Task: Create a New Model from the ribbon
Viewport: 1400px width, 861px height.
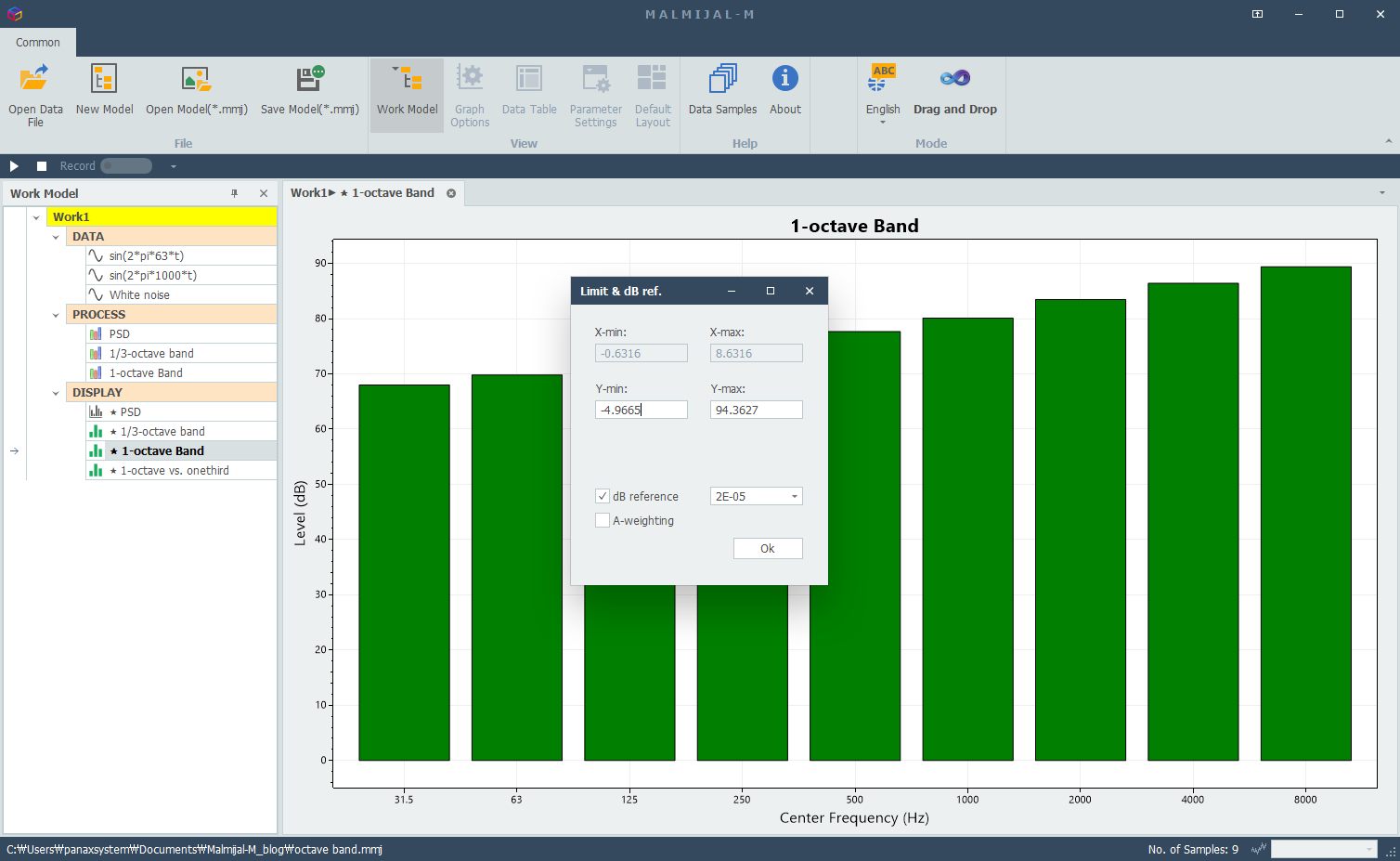Action: 104,79
